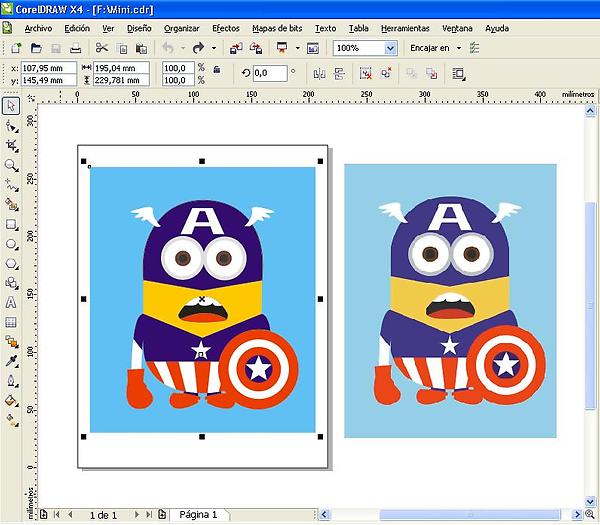Screen dimensions: 600x525
Task: Click the width field 195,04 mm
Action: coord(121,68)
